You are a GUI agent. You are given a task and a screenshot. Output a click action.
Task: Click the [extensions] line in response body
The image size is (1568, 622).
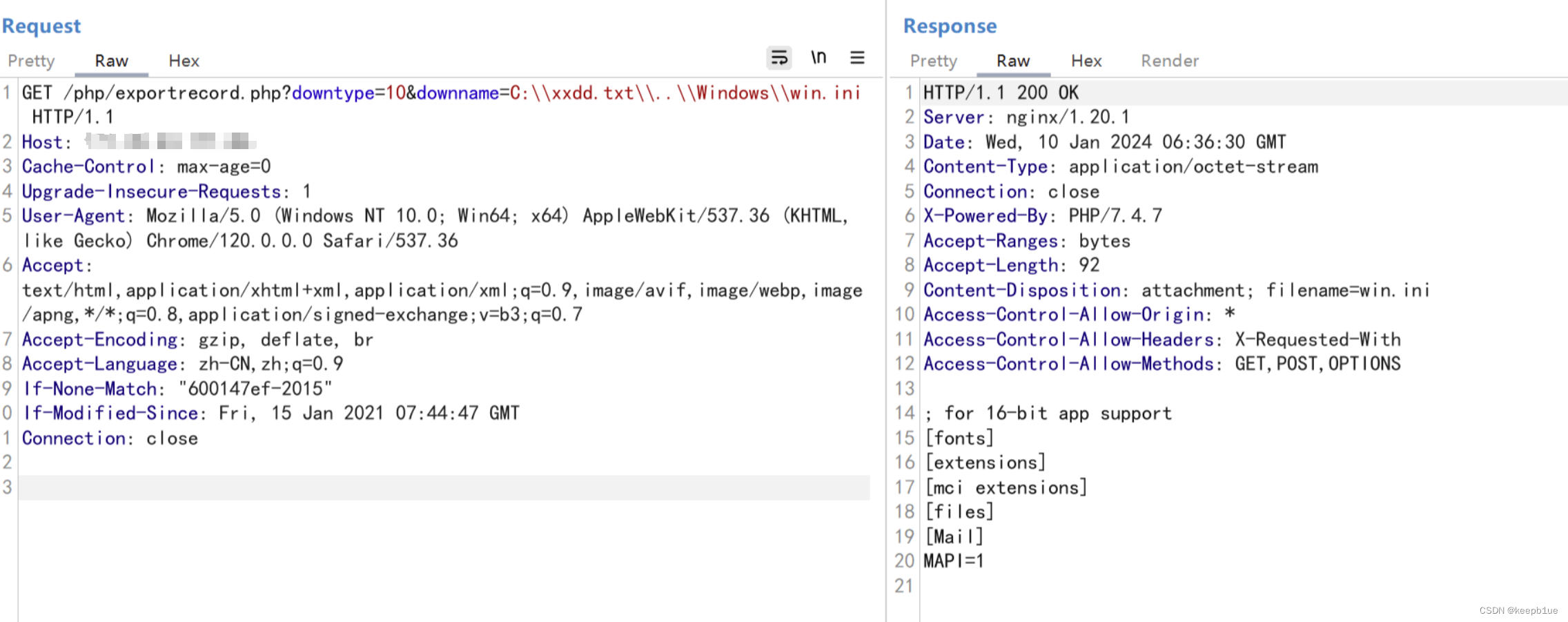pyautogui.click(x=985, y=463)
